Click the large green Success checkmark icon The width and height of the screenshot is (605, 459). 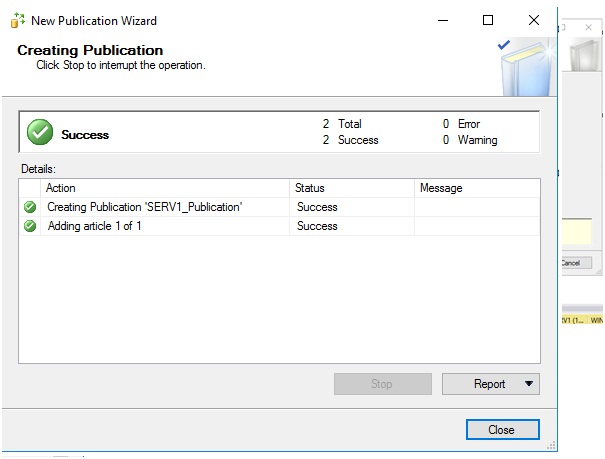(x=39, y=132)
